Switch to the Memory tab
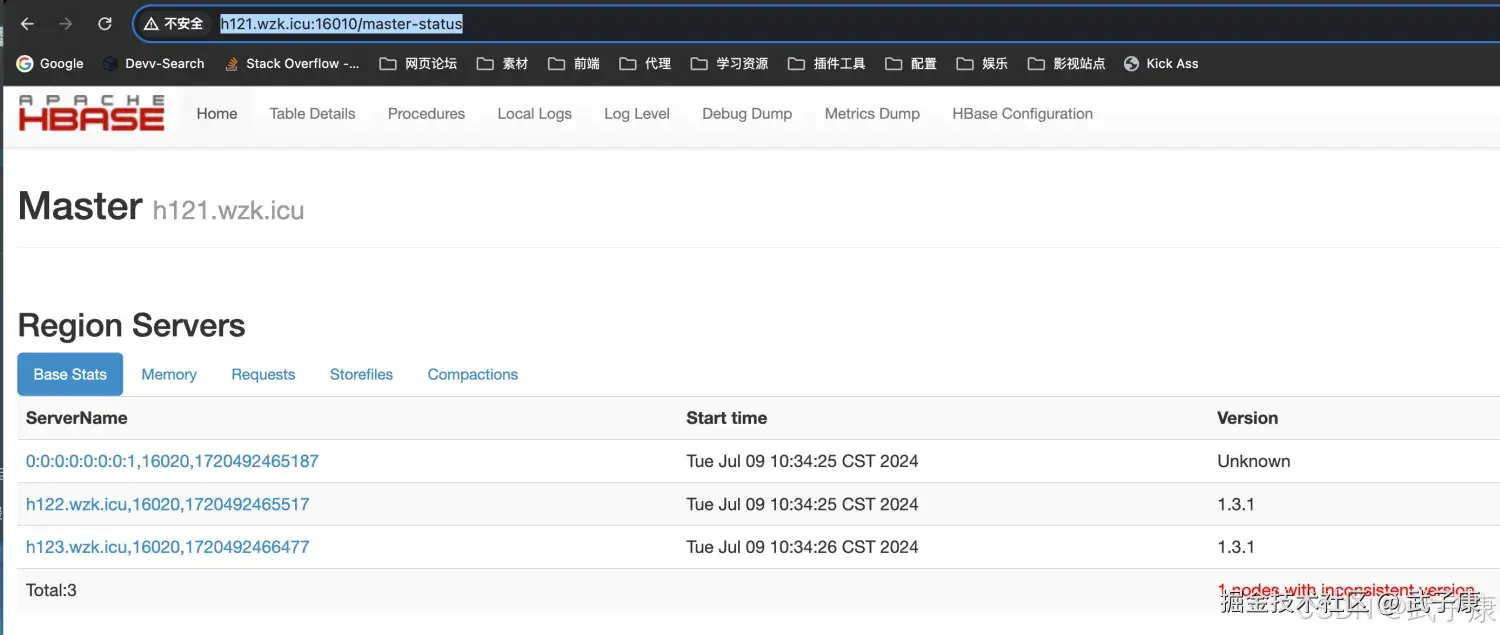The image size is (1500, 635). [x=169, y=374]
